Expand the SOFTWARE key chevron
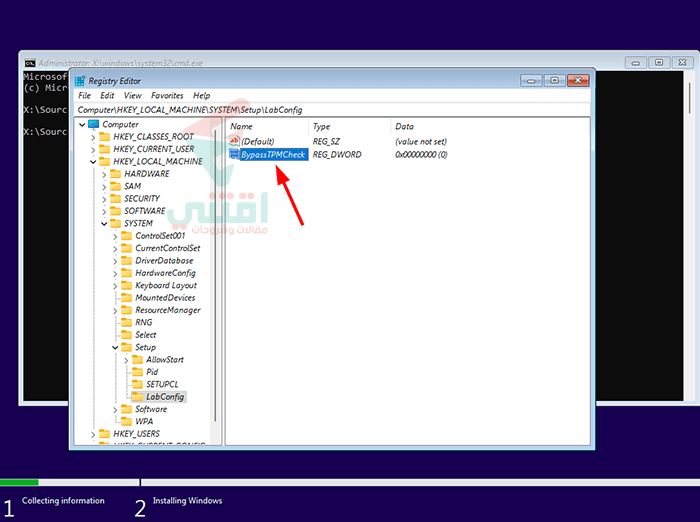 tap(104, 211)
